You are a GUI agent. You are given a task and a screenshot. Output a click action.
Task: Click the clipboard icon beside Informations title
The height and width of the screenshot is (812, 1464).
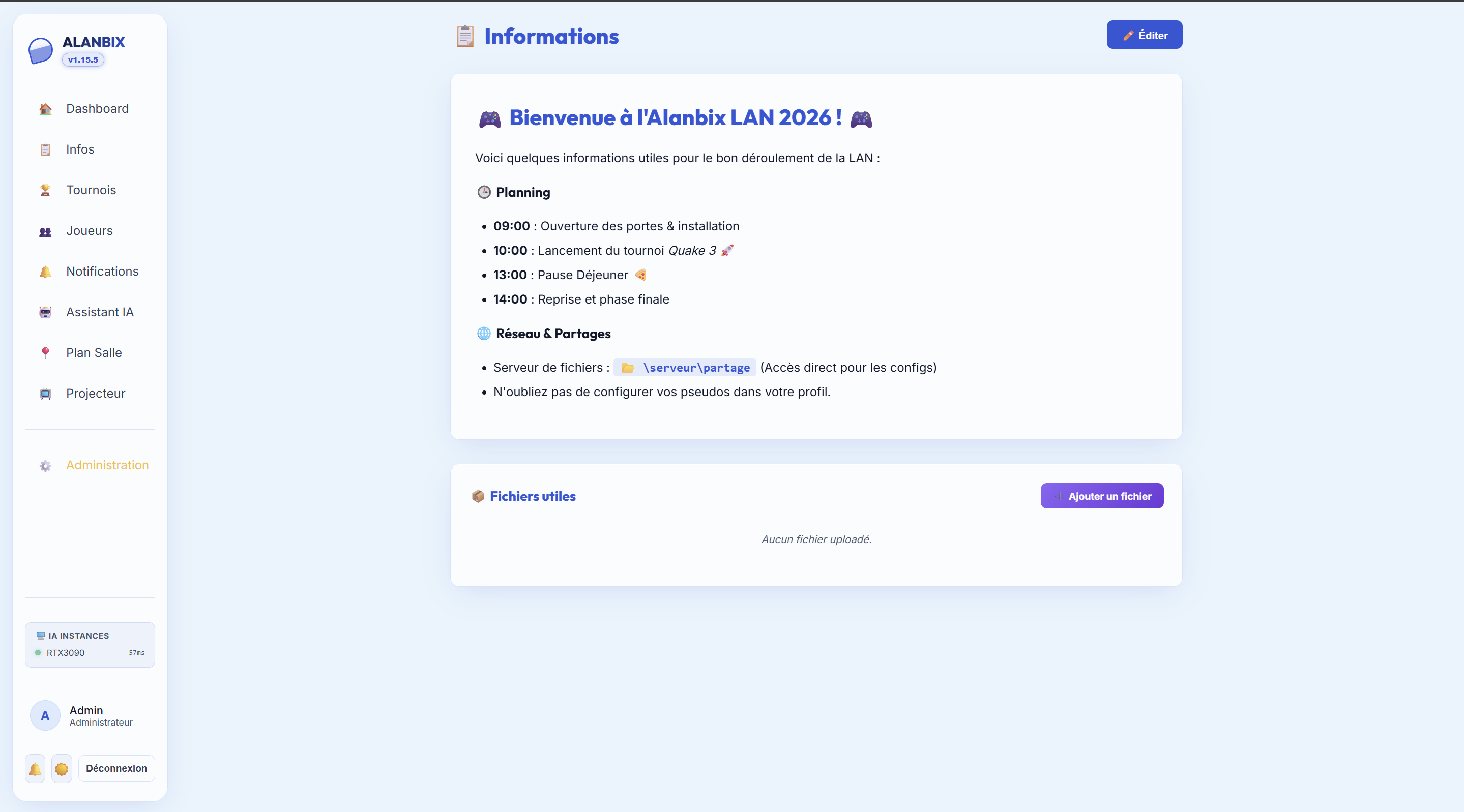pyautogui.click(x=465, y=37)
